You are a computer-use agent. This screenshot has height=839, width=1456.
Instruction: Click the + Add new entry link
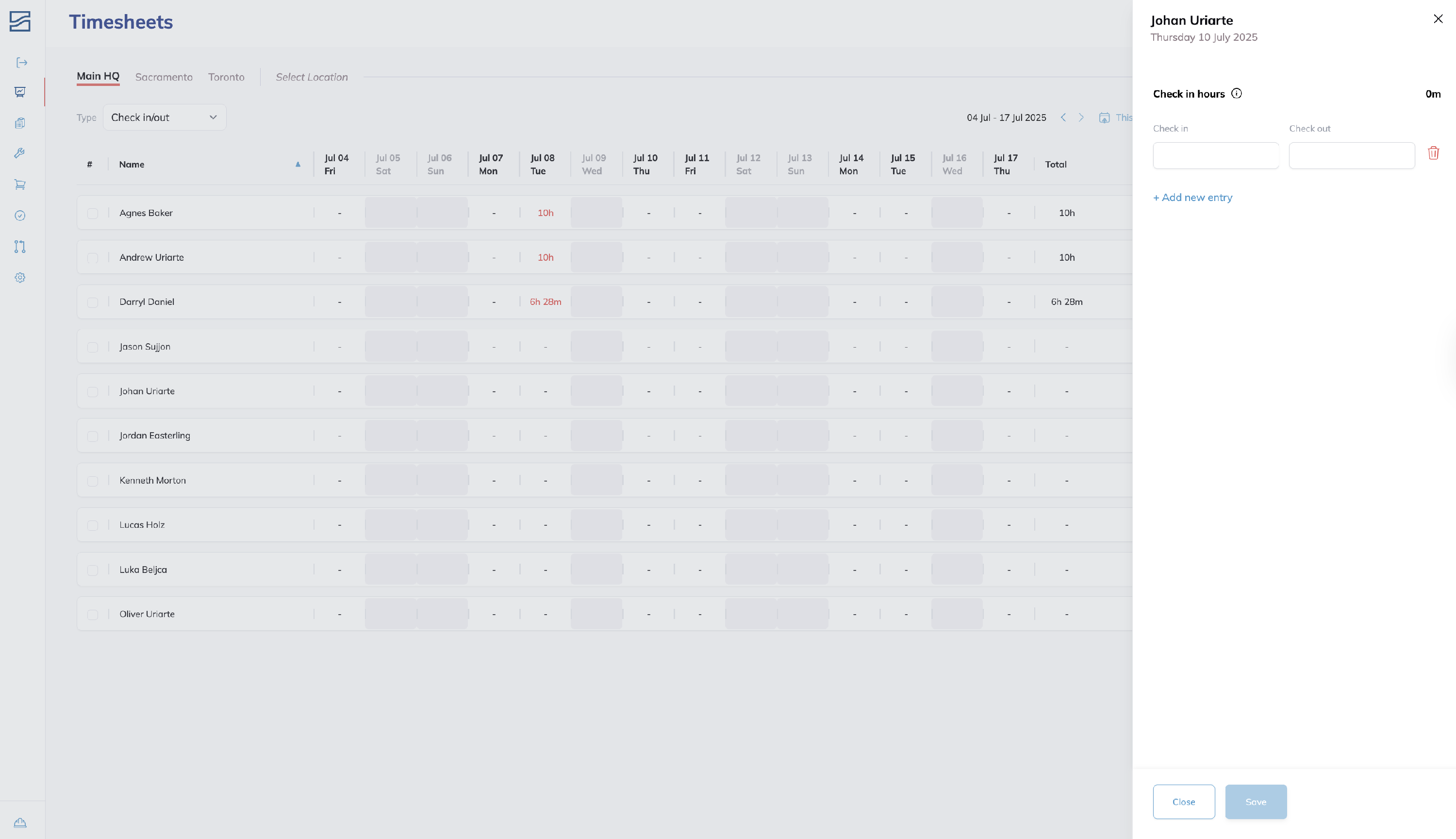click(1192, 198)
